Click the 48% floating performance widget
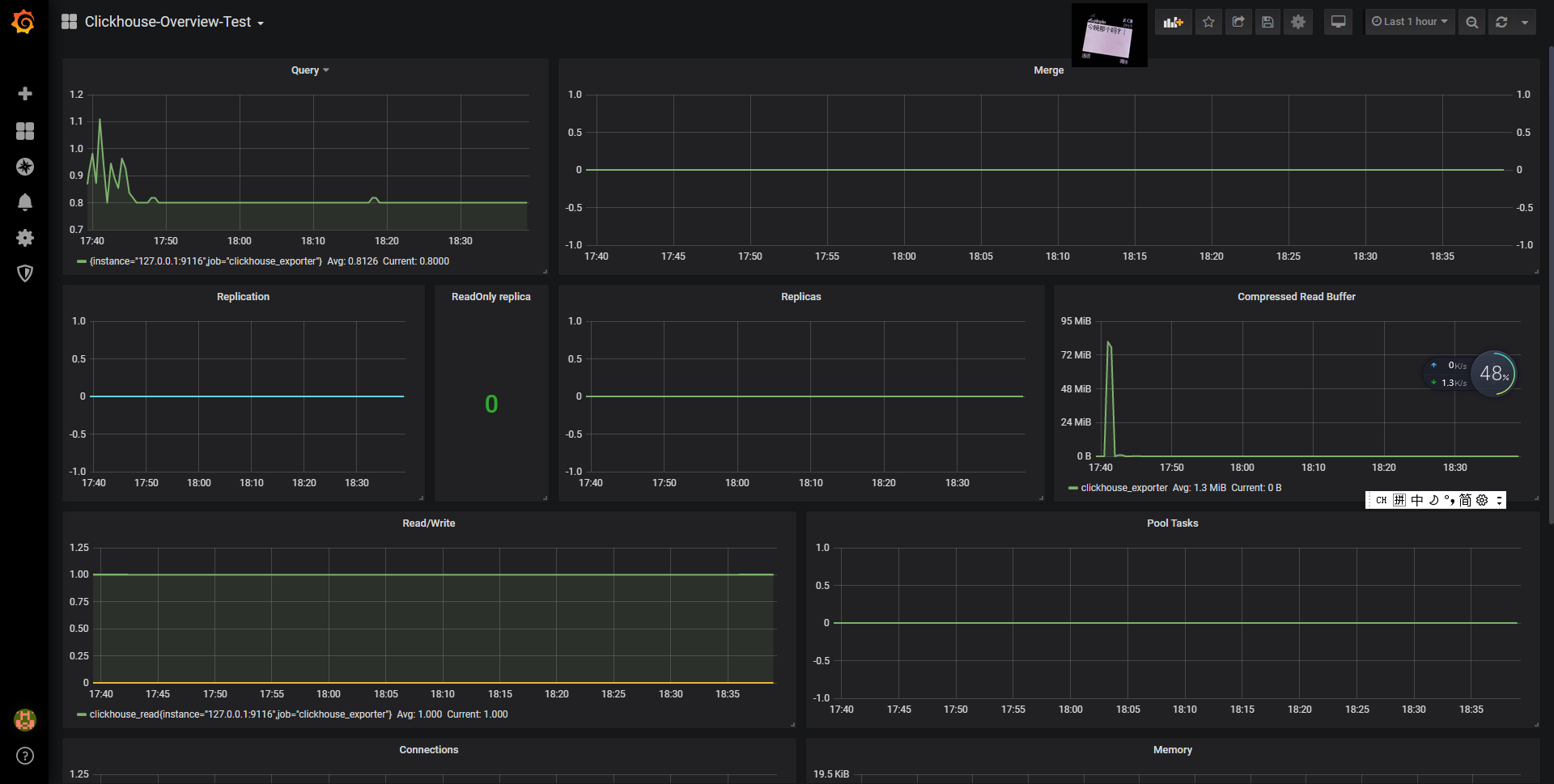This screenshot has height=784, width=1554. [x=1493, y=373]
